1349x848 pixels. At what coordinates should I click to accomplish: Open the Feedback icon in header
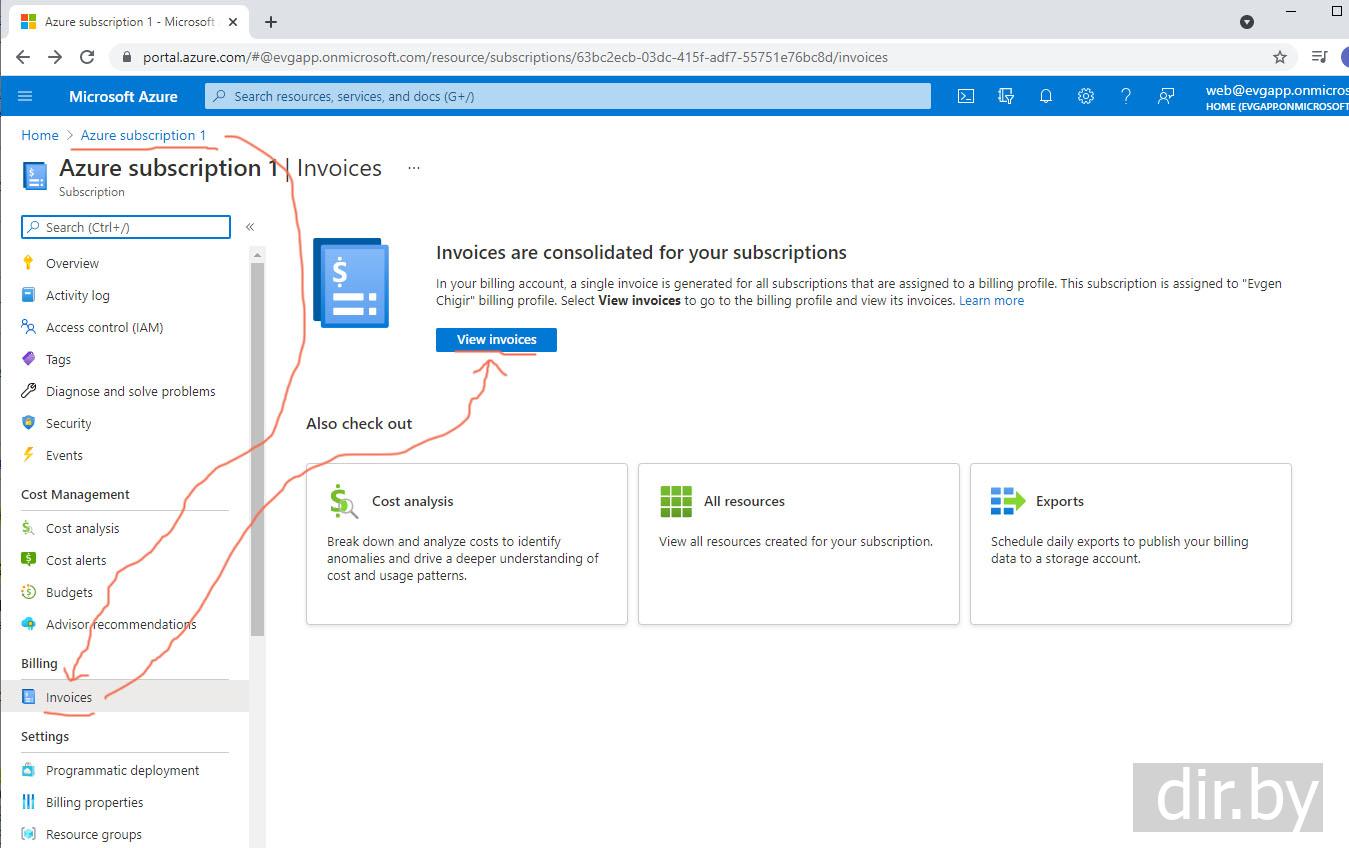(x=1166, y=96)
